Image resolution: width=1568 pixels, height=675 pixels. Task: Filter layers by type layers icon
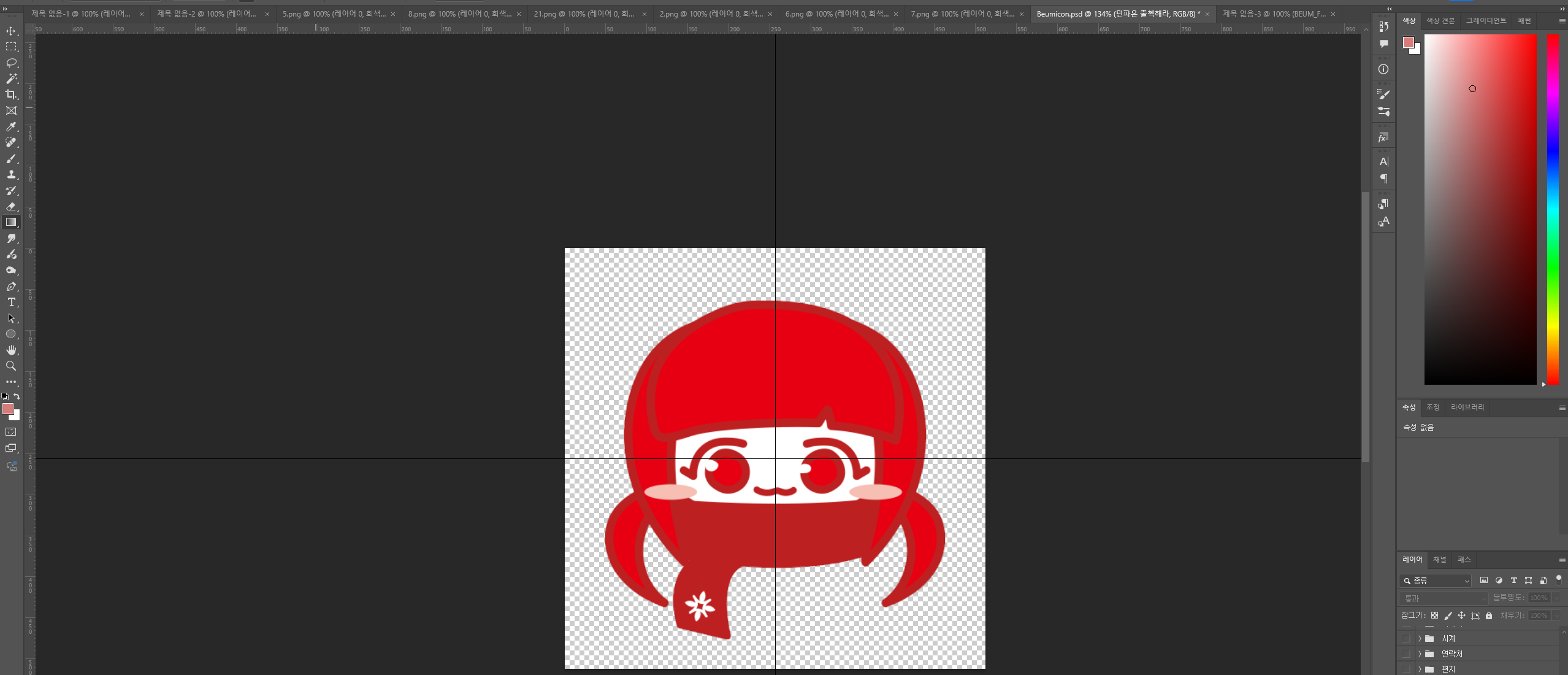pyautogui.click(x=1513, y=580)
